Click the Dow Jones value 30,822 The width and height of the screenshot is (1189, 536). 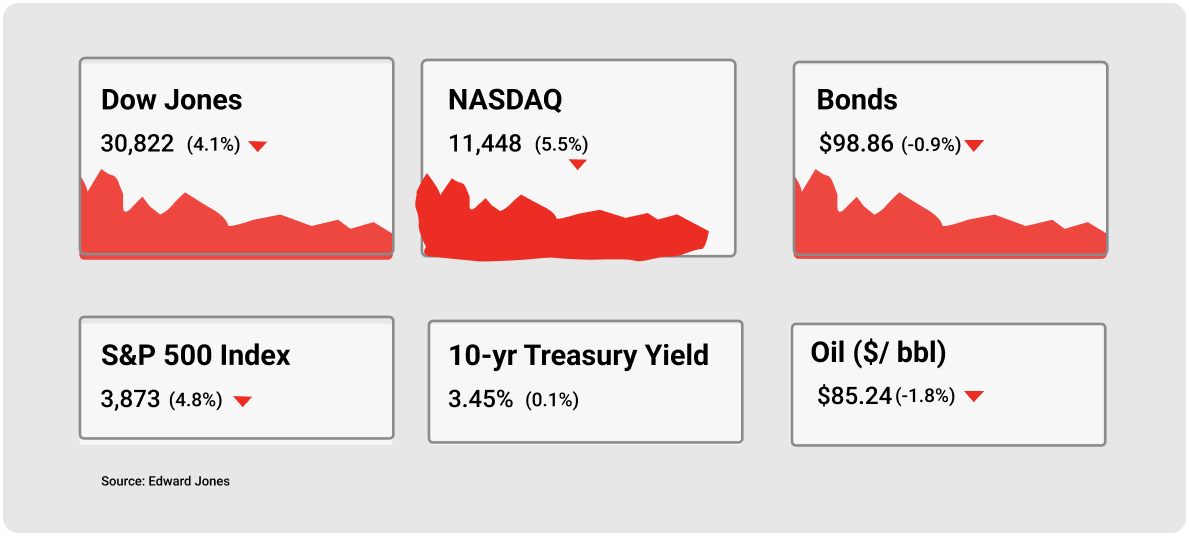[x=137, y=143]
